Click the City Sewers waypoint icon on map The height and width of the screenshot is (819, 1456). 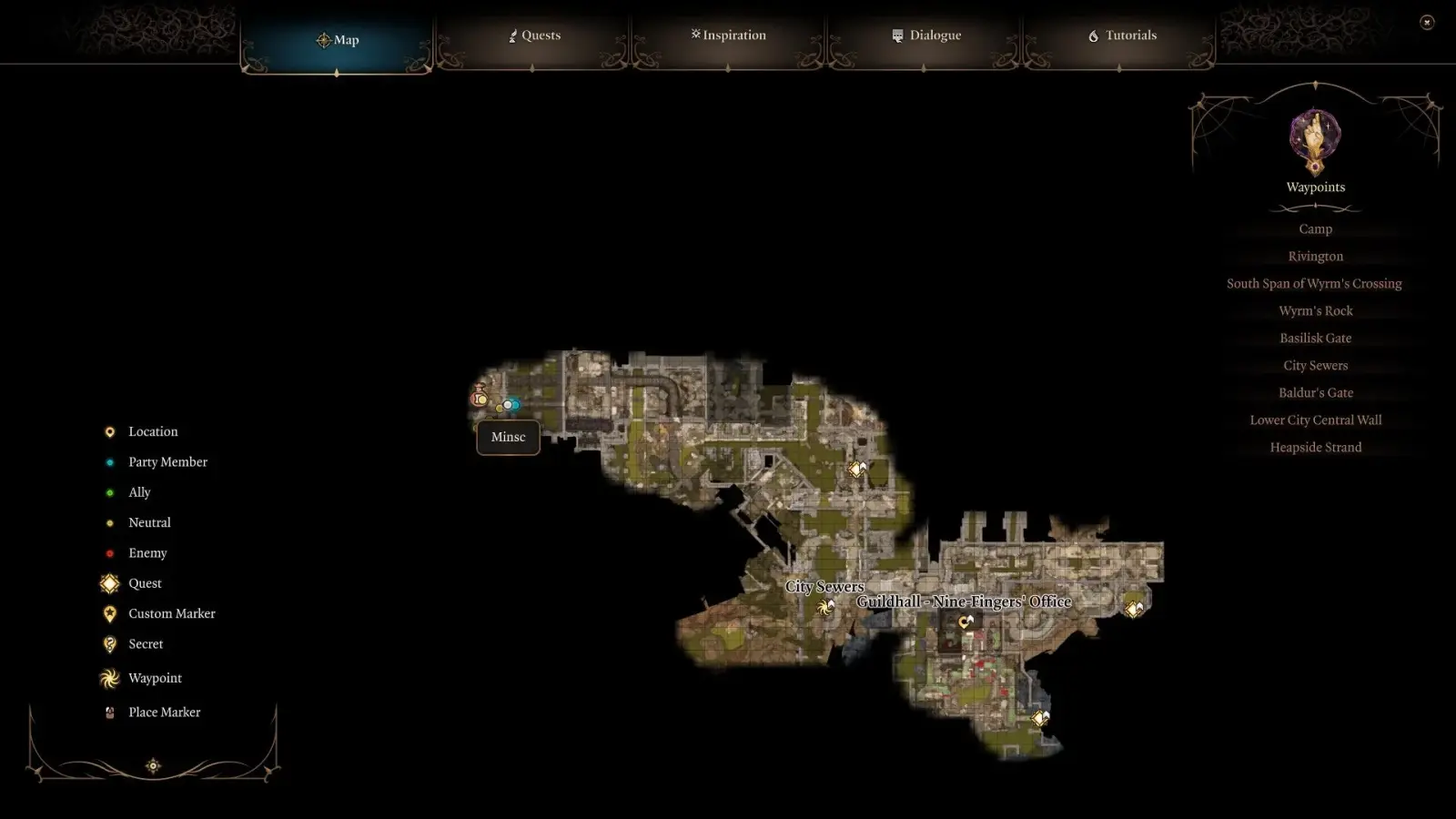point(825,606)
